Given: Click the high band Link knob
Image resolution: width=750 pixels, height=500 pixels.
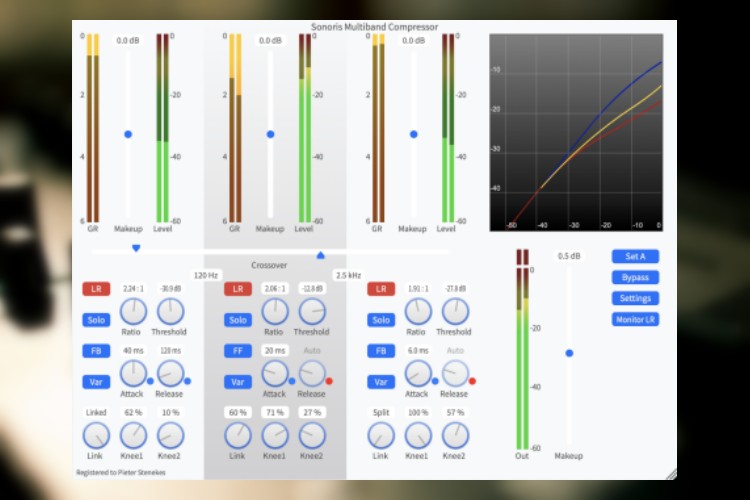Looking at the screenshot, I should pyautogui.click(x=381, y=436).
